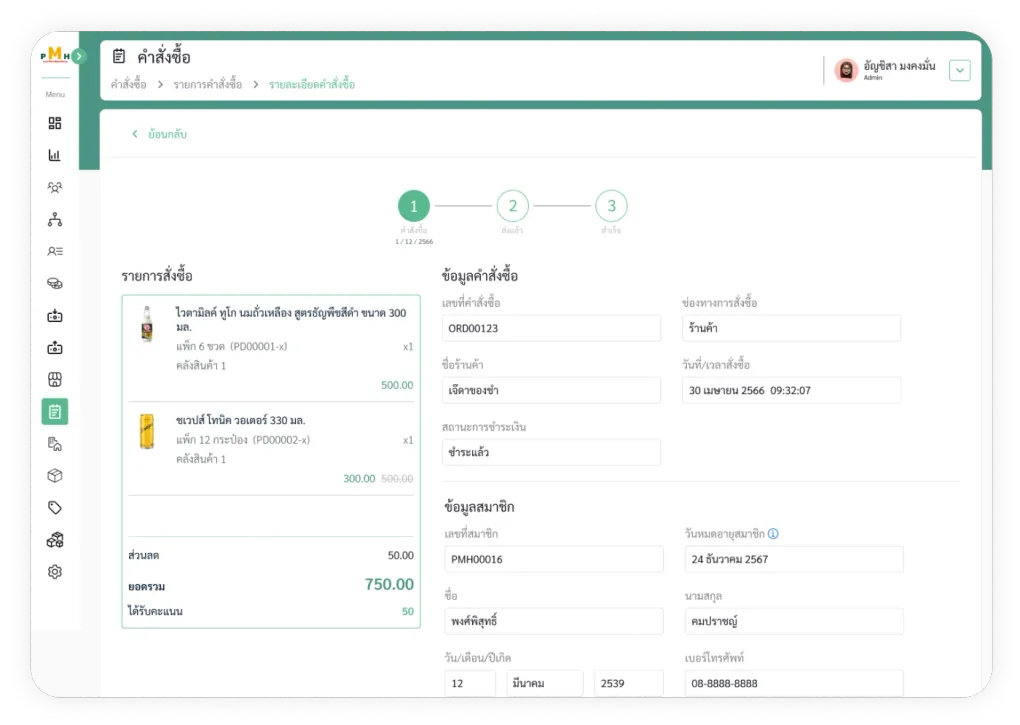Click the เจ๊ดาของชำ shop name field
1020x725 pixels.
pyautogui.click(x=551, y=390)
